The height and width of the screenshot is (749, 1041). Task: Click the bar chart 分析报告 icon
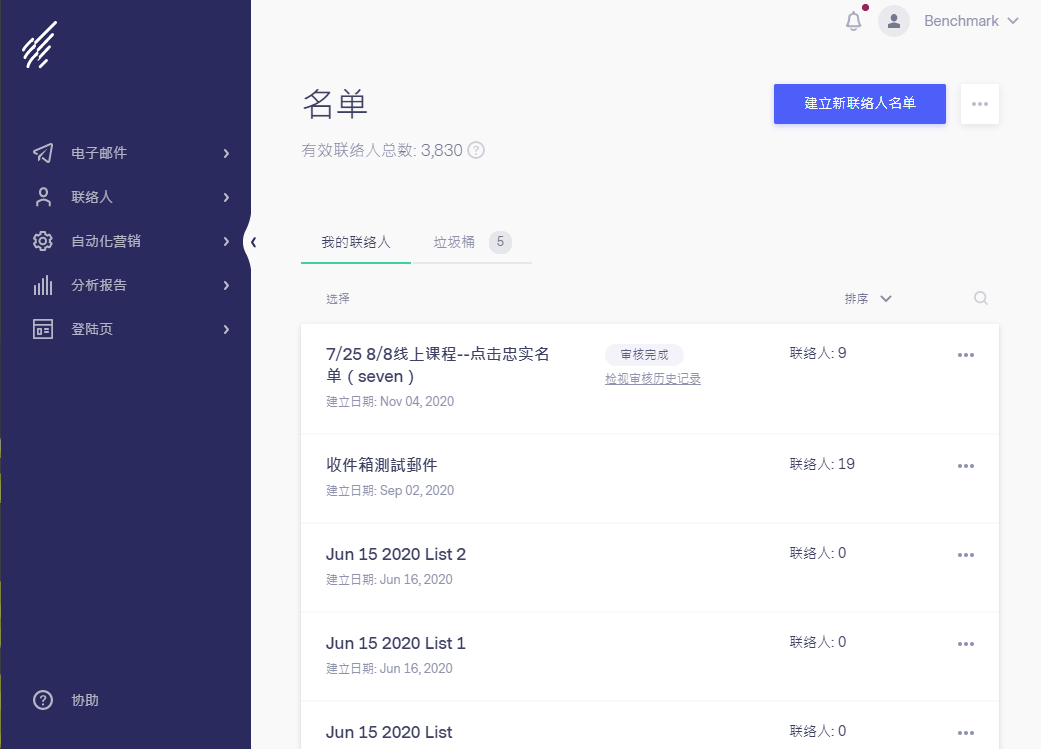pyautogui.click(x=43, y=286)
